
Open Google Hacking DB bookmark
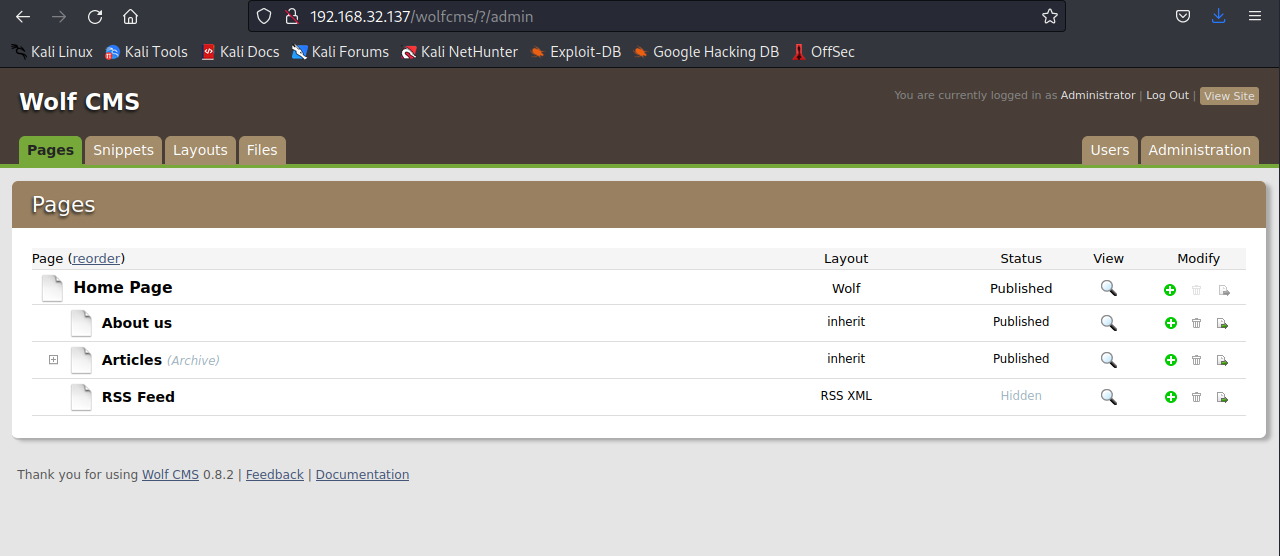706,52
